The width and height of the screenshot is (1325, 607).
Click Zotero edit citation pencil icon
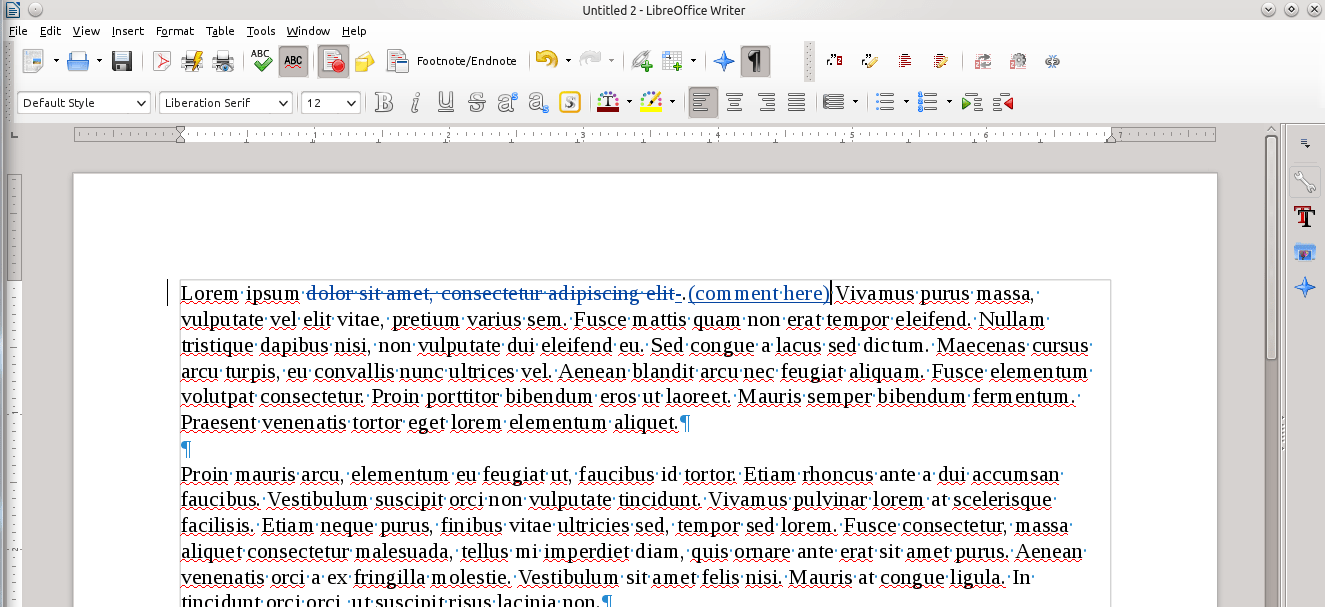869,61
